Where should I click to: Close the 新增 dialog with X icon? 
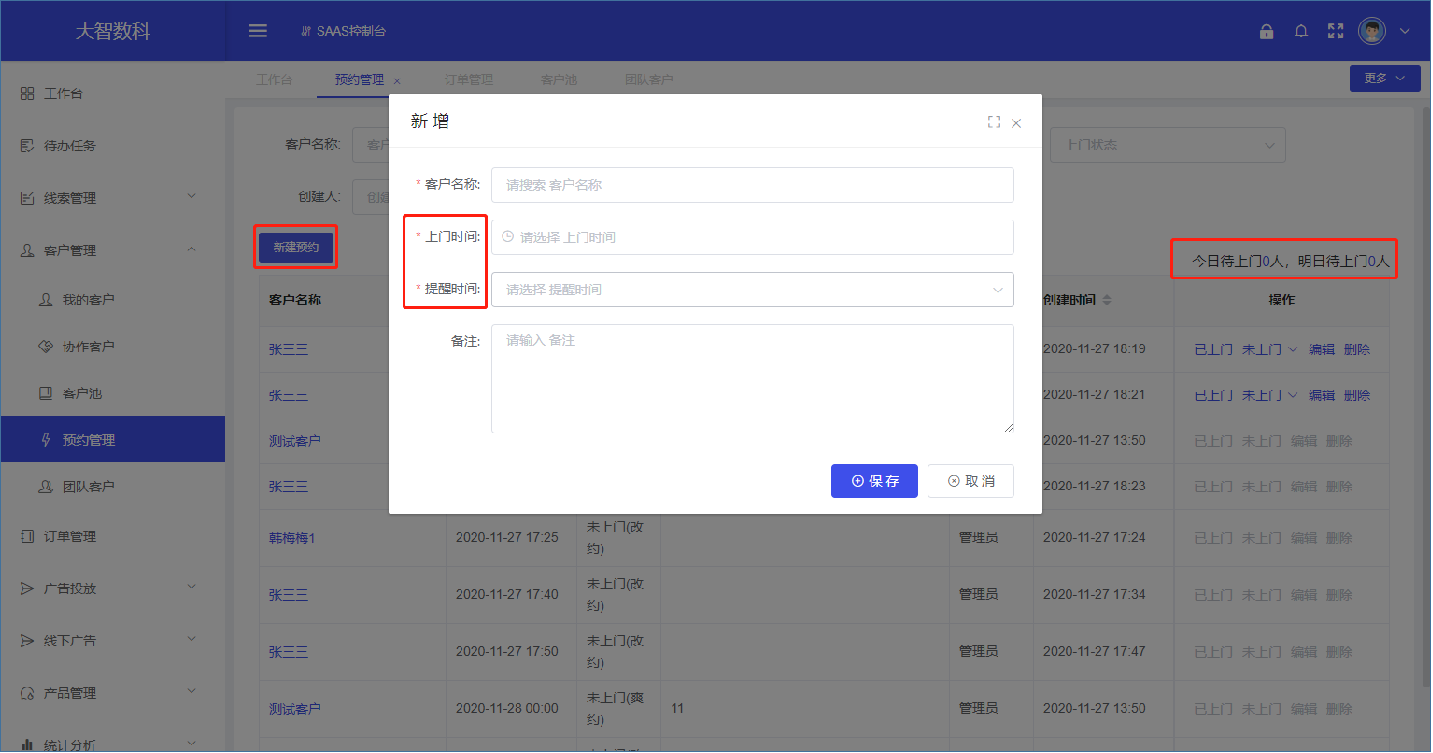tap(1016, 123)
